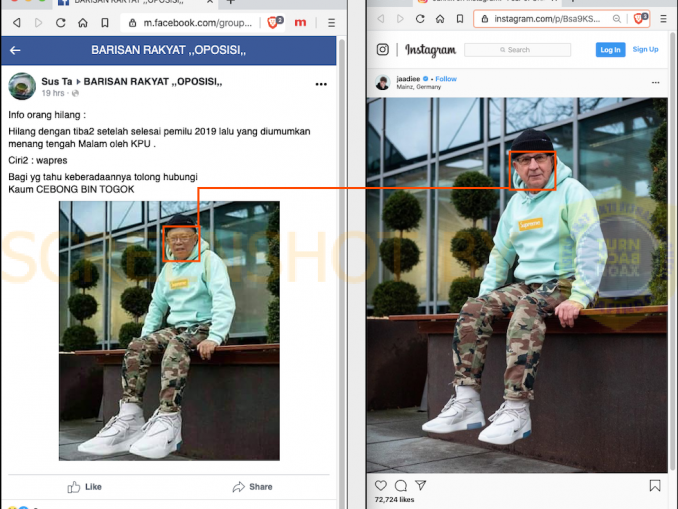This screenshot has width=678, height=509.
Task: Reload the Facebook browser page
Action: (61, 22)
